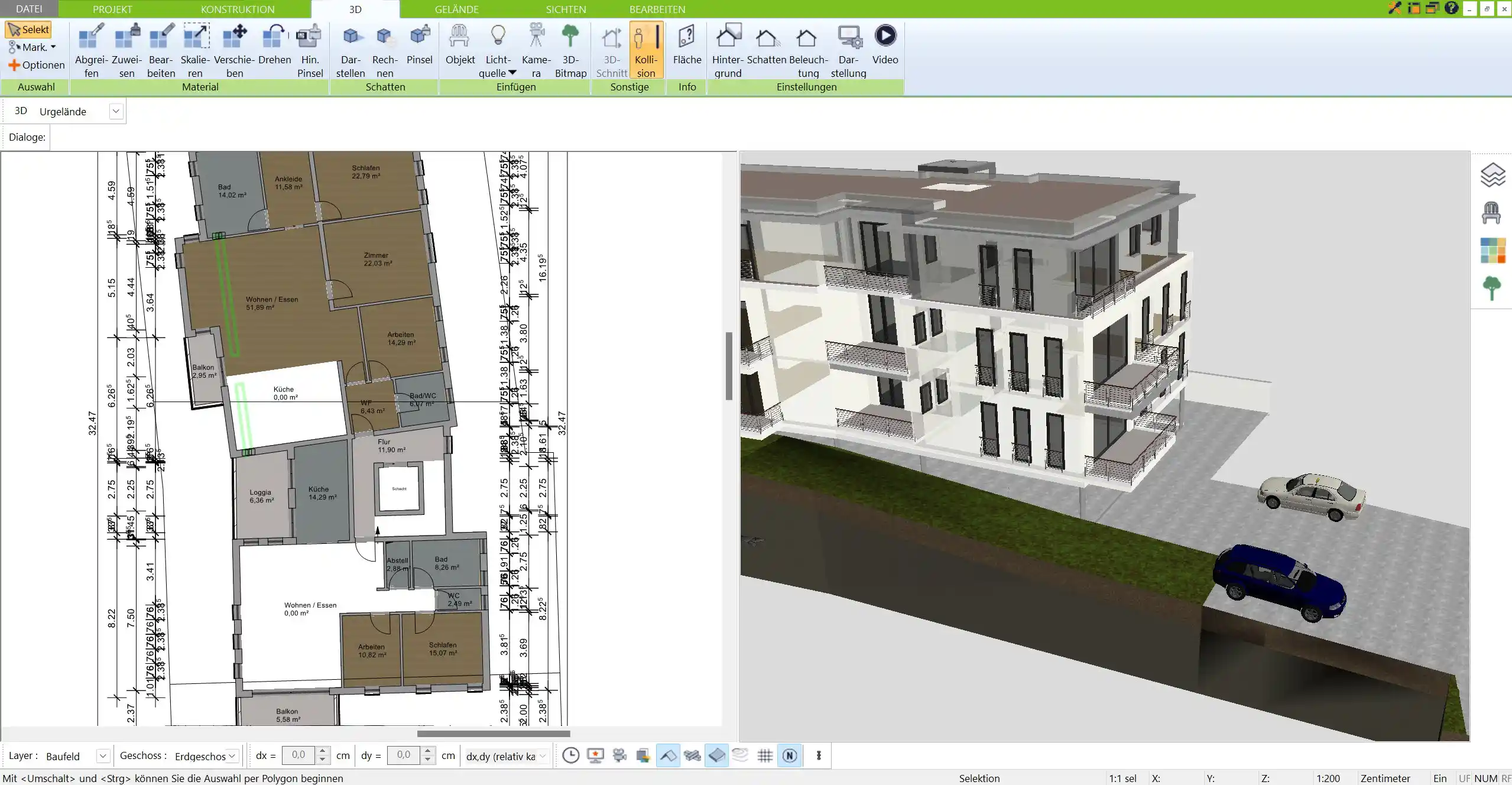Image resolution: width=1512 pixels, height=785 pixels.
Task: Select the Abgreifen material tool
Action: click(x=91, y=51)
